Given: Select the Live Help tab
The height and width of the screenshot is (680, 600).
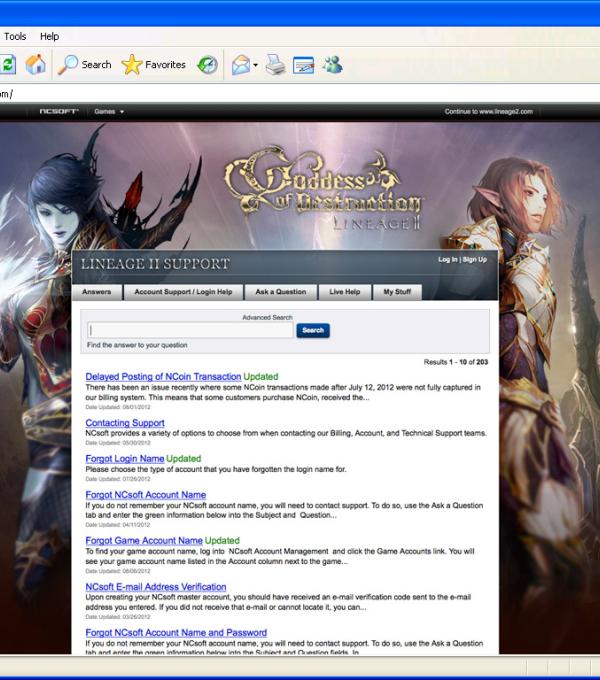Looking at the screenshot, I should click(345, 292).
